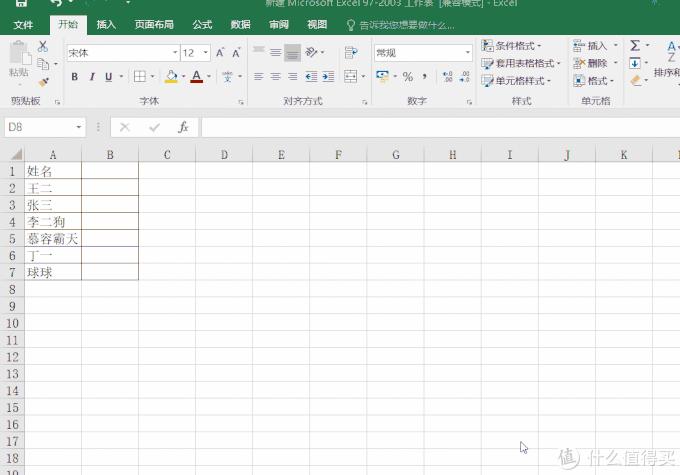Click the AutoSum sigma icon
The height and width of the screenshot is (475, 680).
[635, 45]
